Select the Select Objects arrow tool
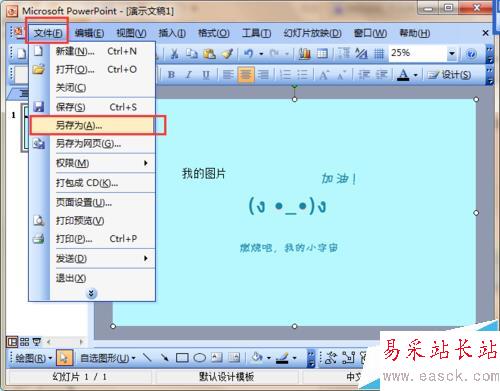The width and height of the screenshot is (500, 391). click(x=64, y=358)
